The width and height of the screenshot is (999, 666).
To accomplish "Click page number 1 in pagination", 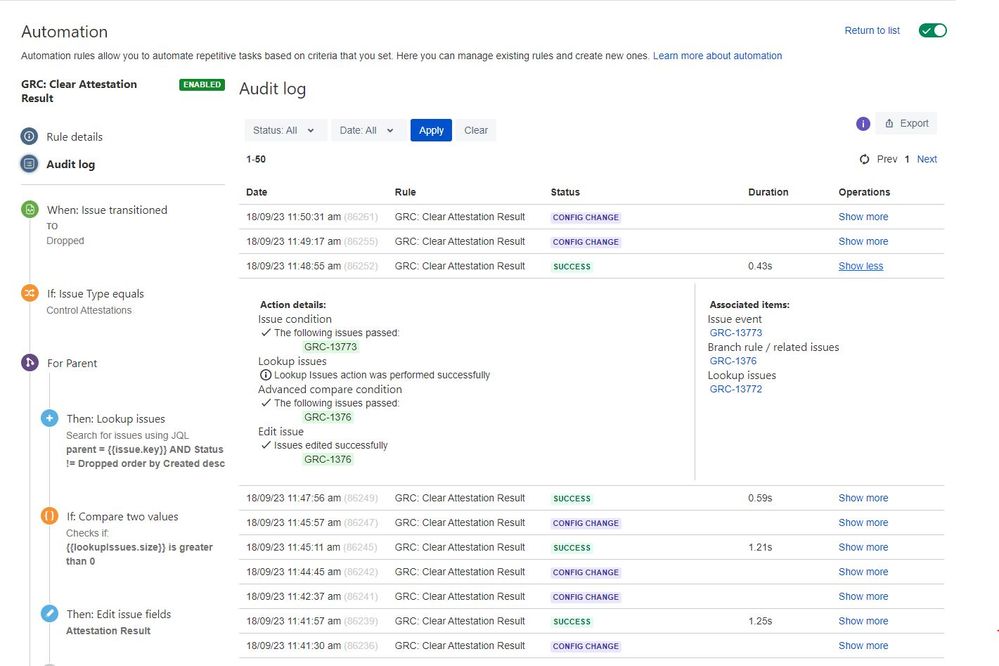I will point(907,159).
